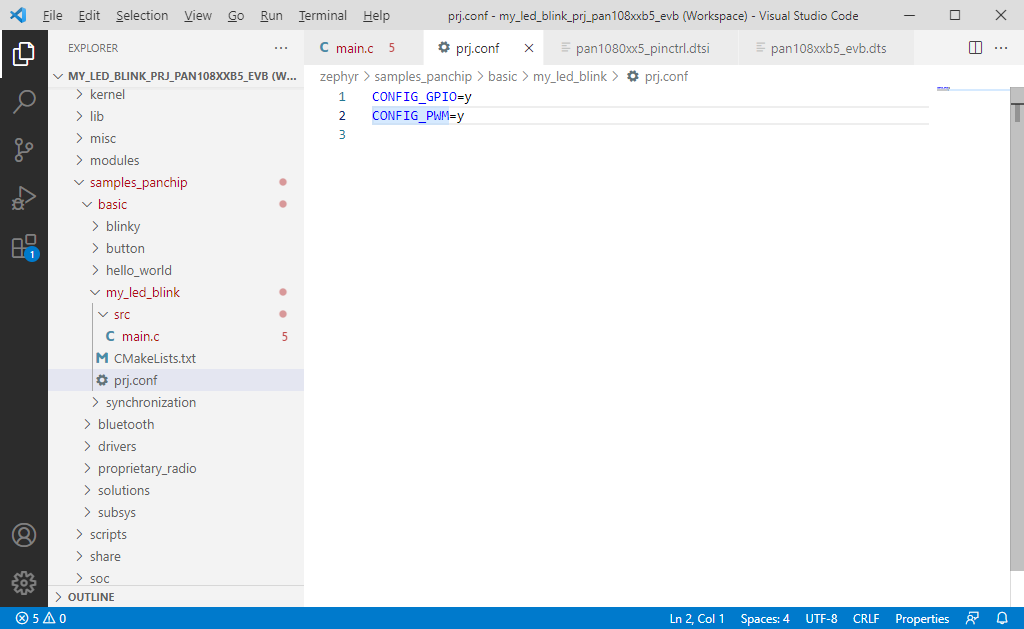This screenshot has width=1024, height=629.
Task: Open the Run menu
Action: pos(271,15)
